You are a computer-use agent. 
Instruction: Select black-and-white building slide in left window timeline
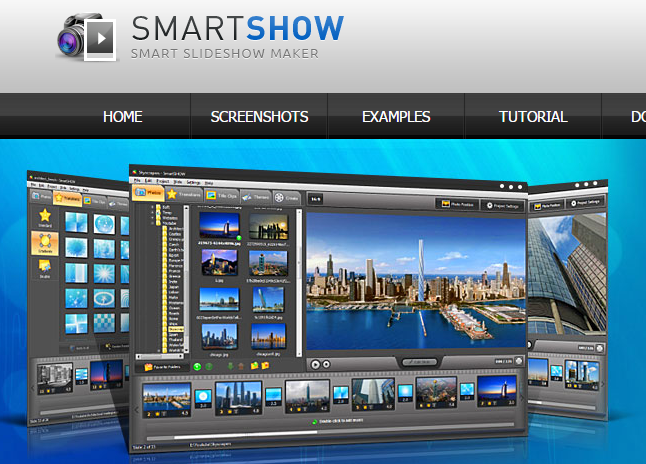(x=55, y=378)
